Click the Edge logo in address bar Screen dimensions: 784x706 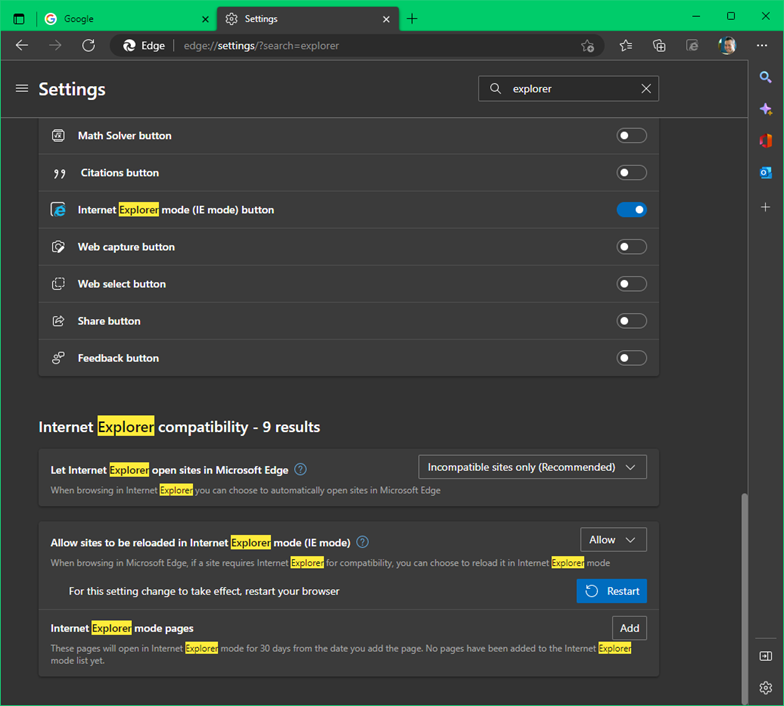tap(130, 46)
